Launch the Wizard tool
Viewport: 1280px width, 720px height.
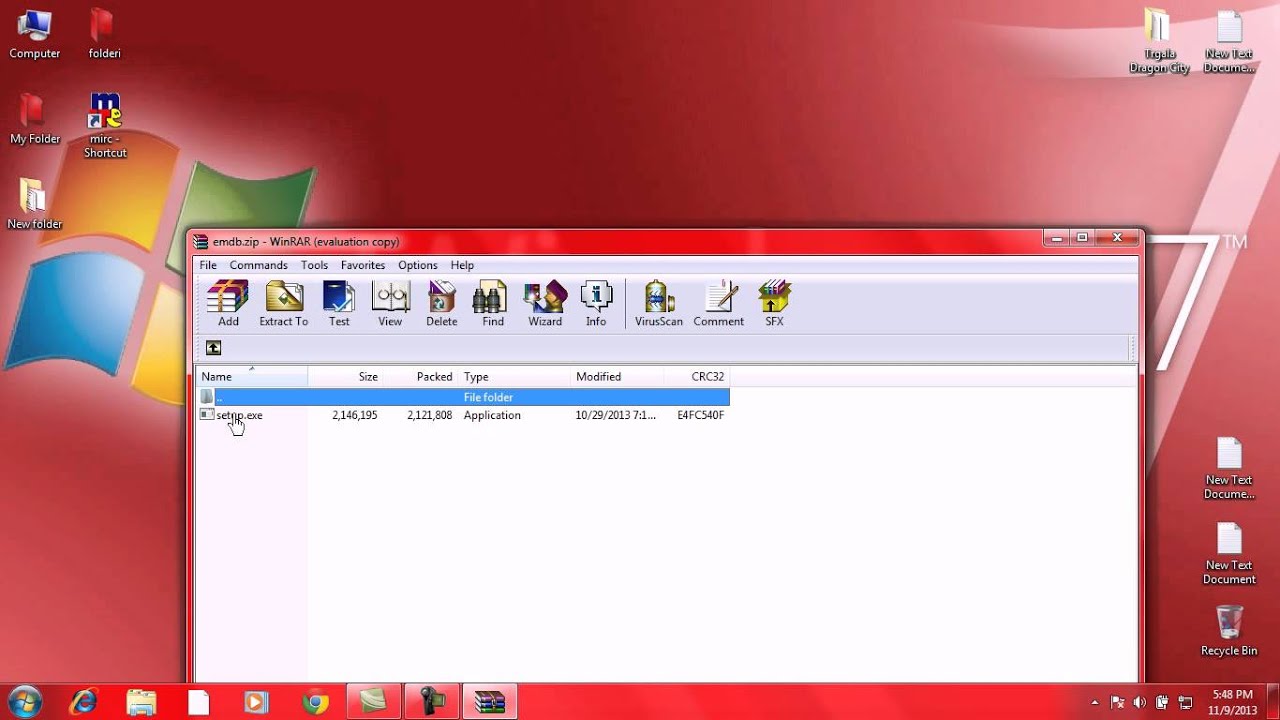pos(545,304)
